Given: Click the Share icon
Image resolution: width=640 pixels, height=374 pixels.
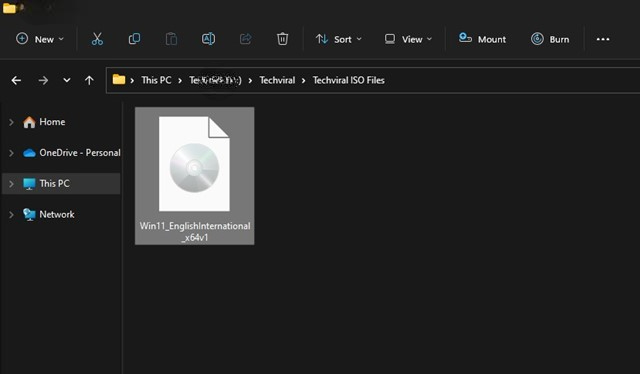Looking at the screenshot, I should [245, 39].
